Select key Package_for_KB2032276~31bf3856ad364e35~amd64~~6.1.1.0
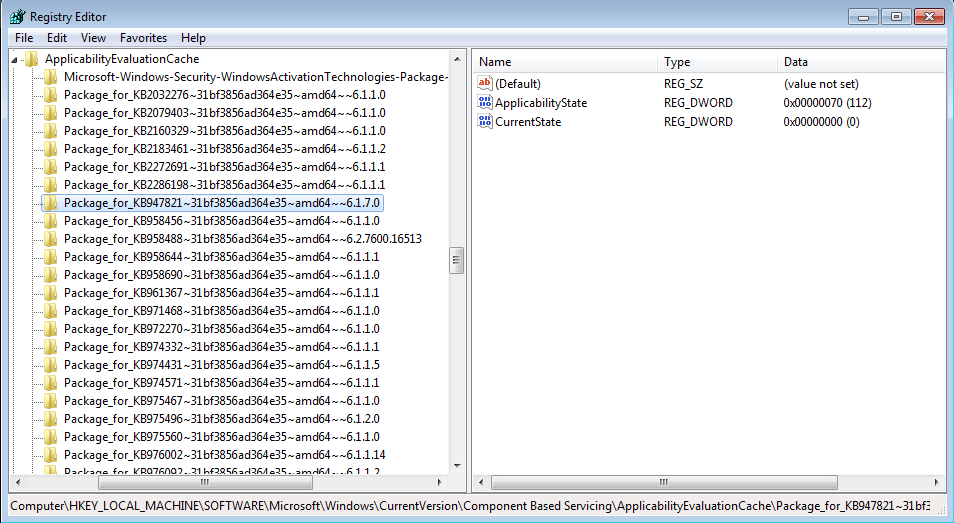 click(225, 95)
